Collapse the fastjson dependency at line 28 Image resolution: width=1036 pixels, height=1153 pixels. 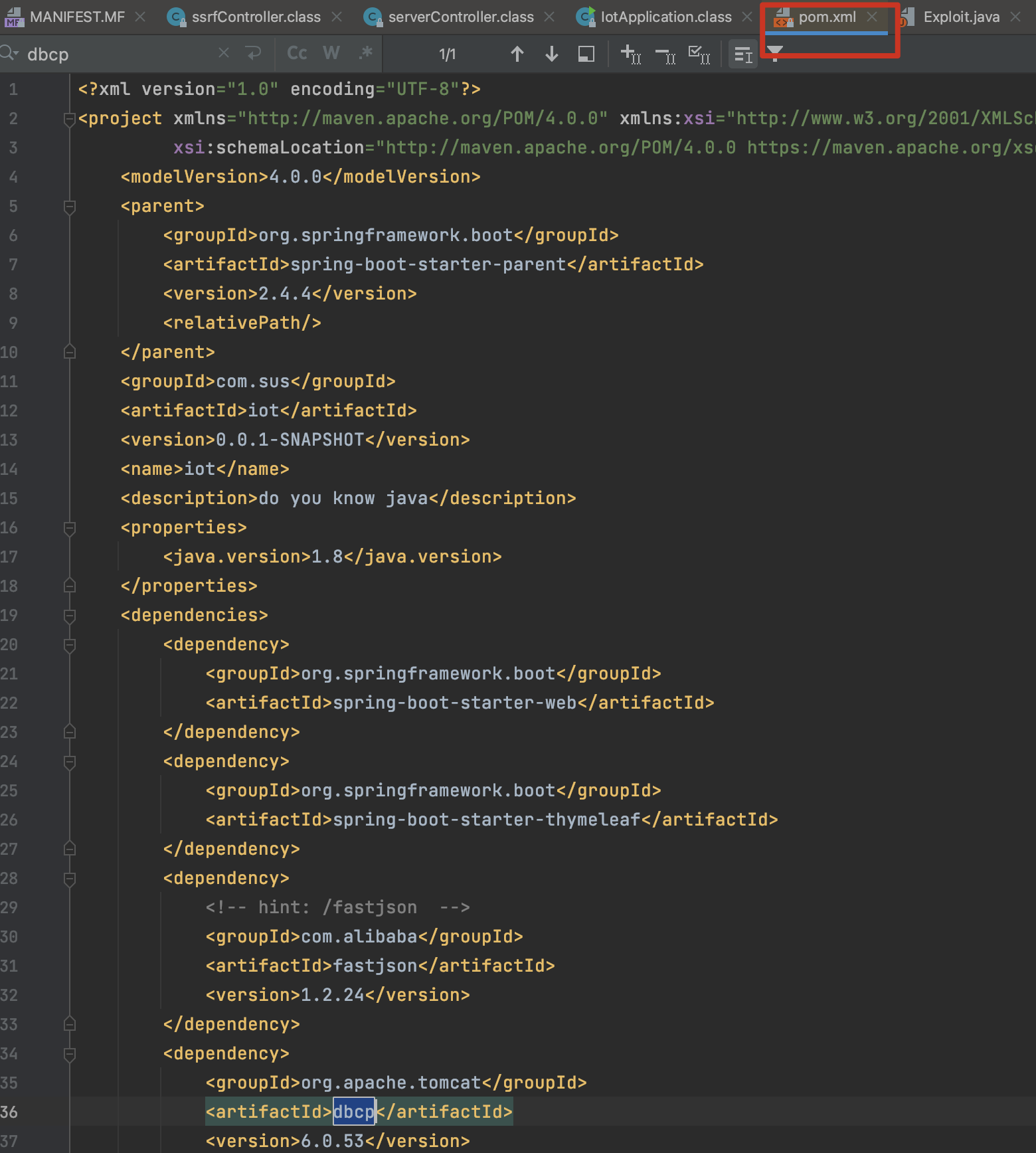click(69, 879)
